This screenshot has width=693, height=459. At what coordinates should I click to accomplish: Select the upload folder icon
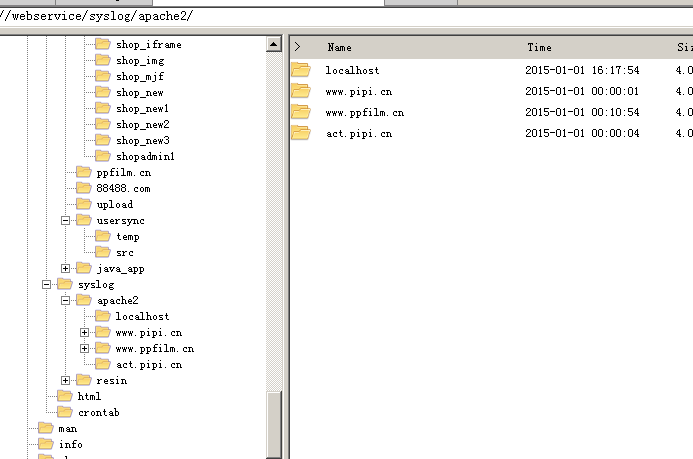point(84,204)
